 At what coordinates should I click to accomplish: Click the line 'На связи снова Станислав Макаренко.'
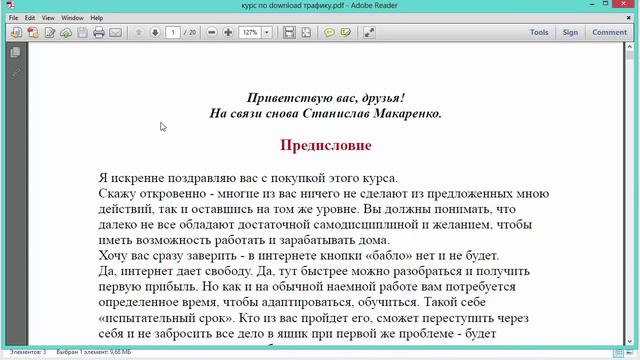pyautogui.click(x=326, y=113)
